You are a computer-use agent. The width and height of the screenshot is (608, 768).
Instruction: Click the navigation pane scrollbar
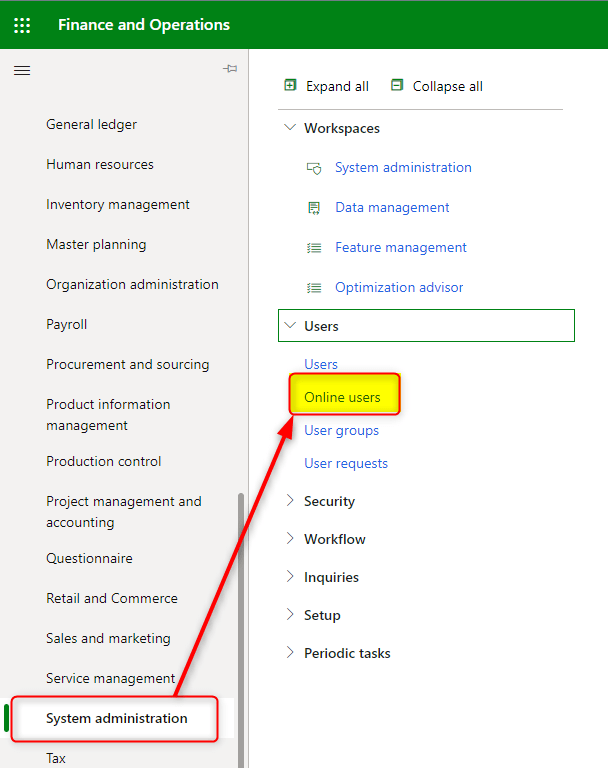pyautogui.click(x=240, y=620)
